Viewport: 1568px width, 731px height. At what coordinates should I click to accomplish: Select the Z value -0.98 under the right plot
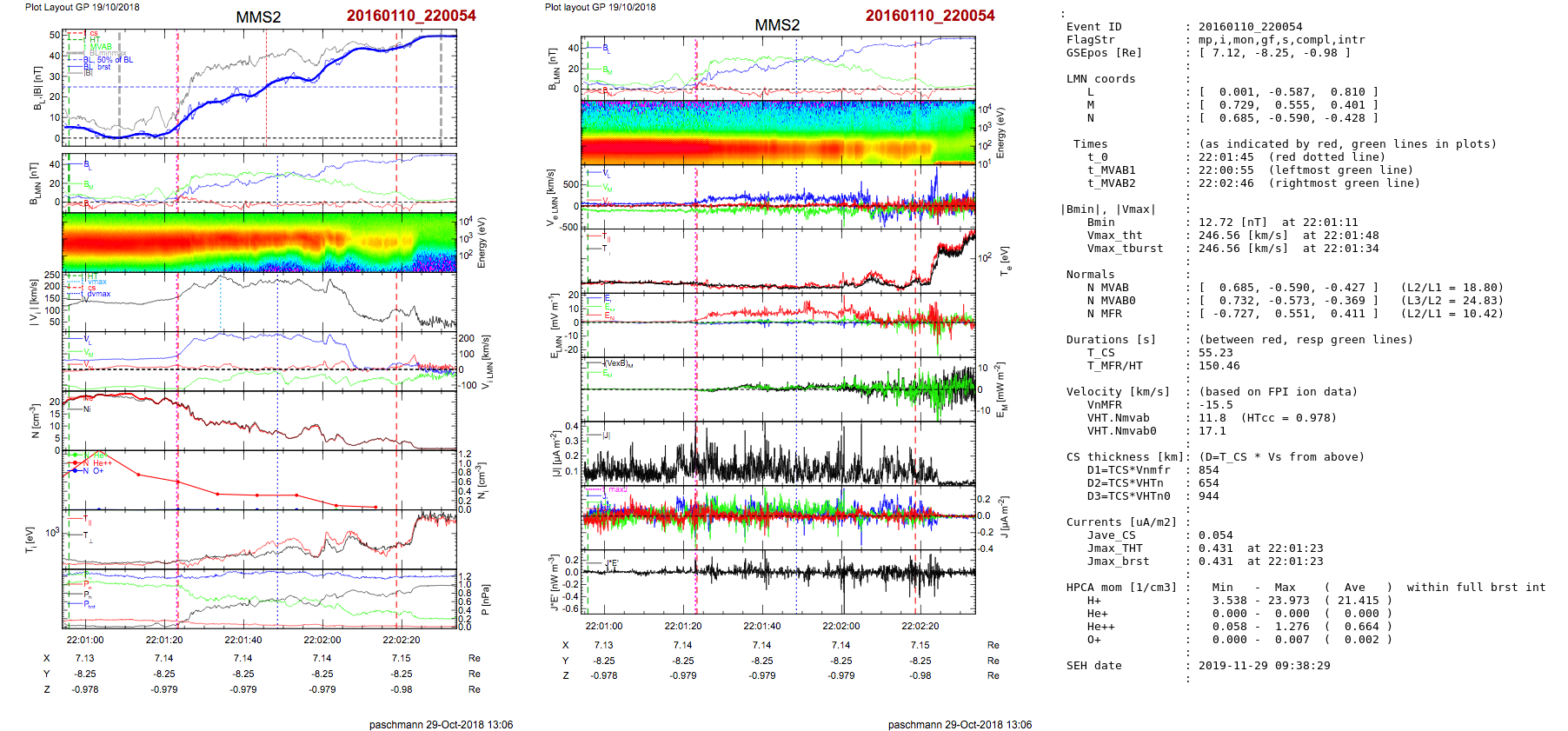pyautogui.click(x=920, y=675)
